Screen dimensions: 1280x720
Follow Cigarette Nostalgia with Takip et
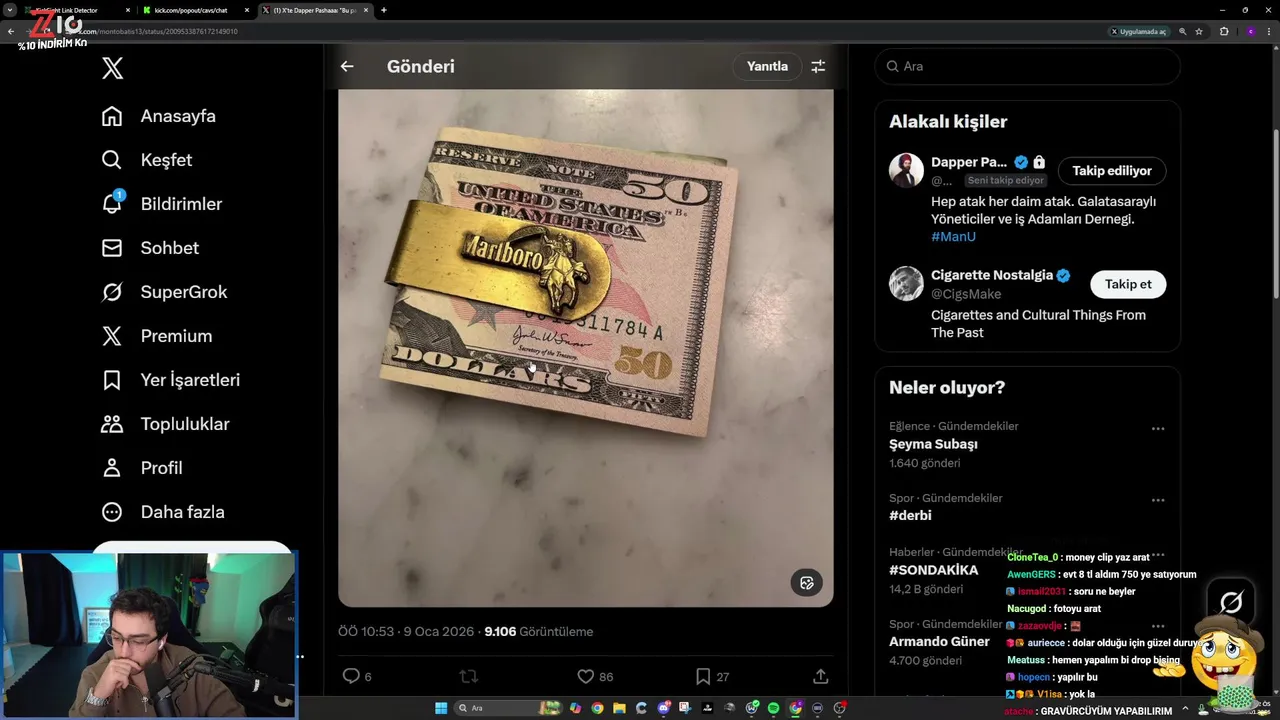(x=1128, y=284)
